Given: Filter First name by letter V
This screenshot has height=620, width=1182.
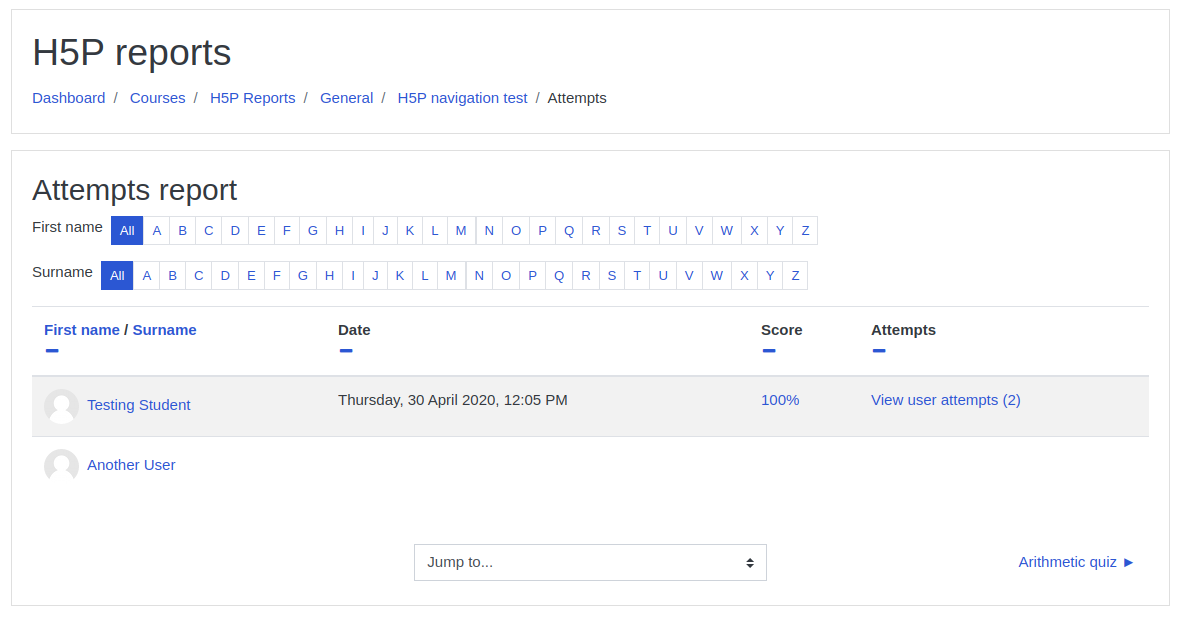Looking at the screenshot, I should (x=699, y=231).
